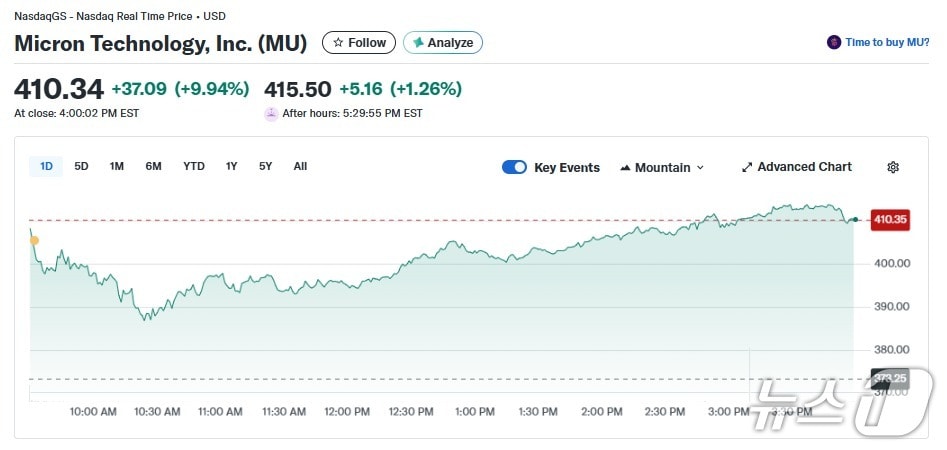Click the sparkle icon on Analyze
Image resolution: width=947 pixels, height=450 pixels.
(418, 43)
